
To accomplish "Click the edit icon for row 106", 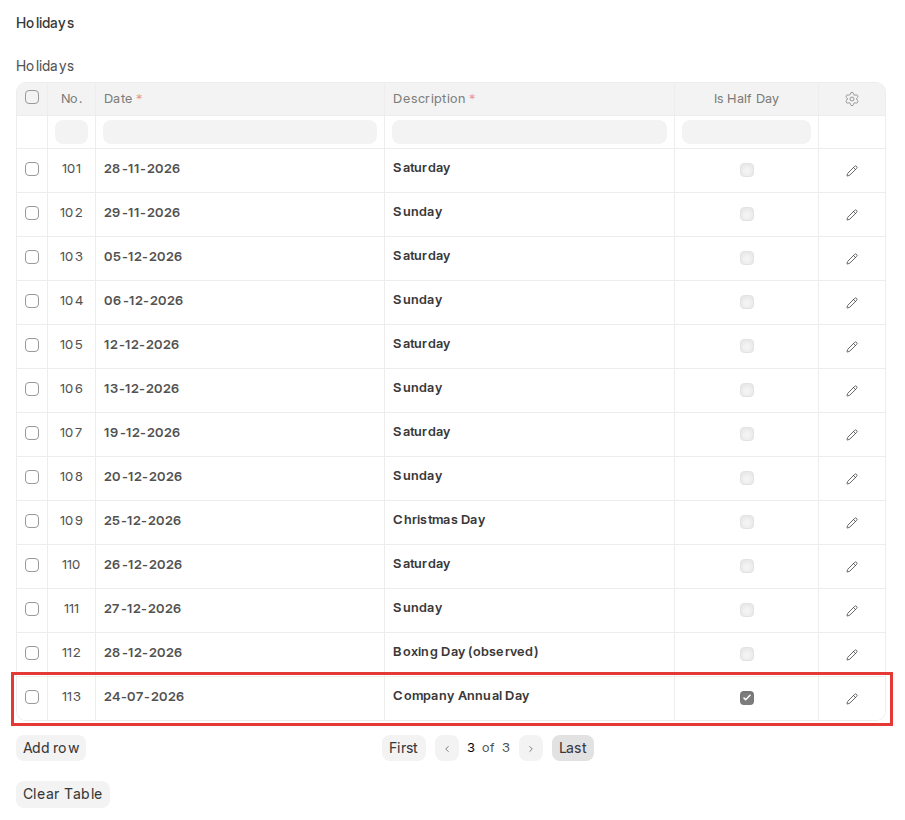I will pyautogui.click(x=851, y=391).
